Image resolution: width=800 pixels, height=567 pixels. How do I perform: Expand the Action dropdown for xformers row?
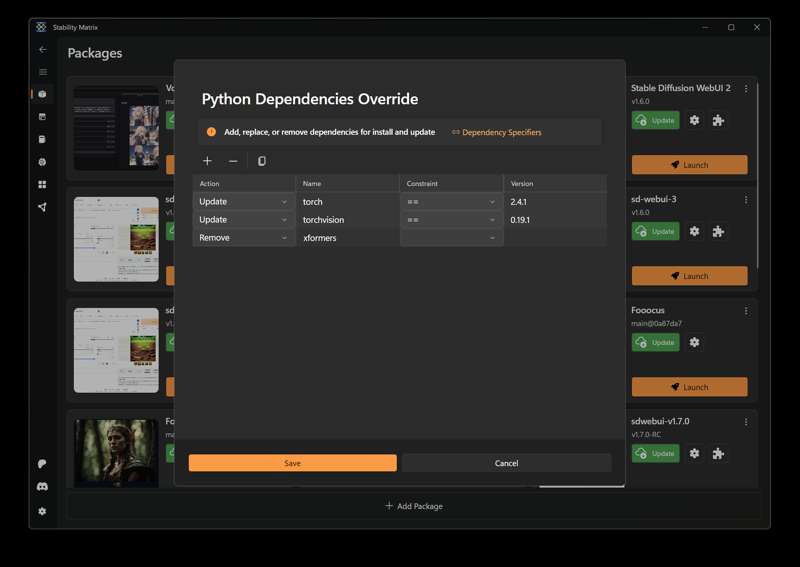pos(243,238)
